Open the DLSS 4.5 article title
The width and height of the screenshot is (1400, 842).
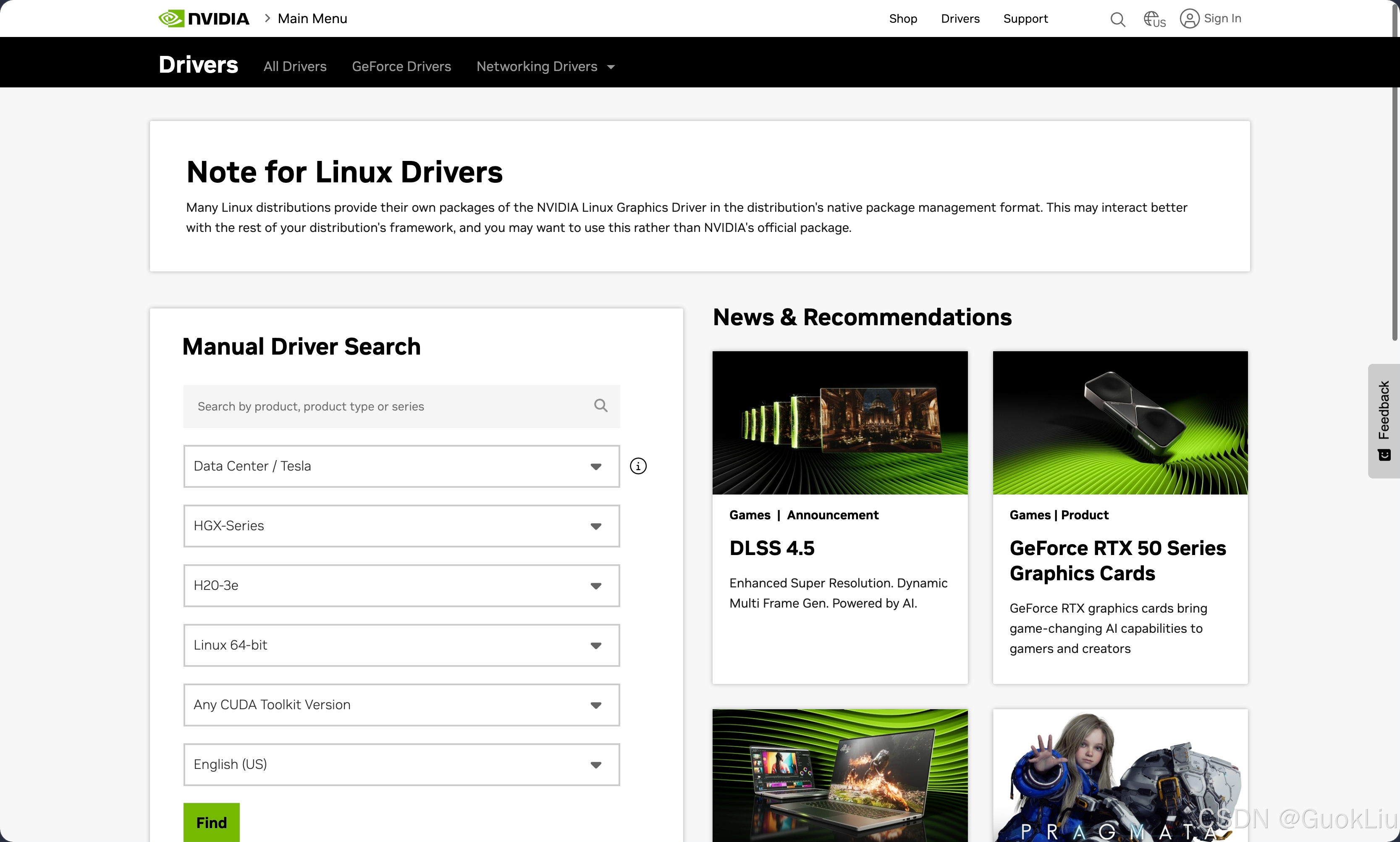(772, 548)
